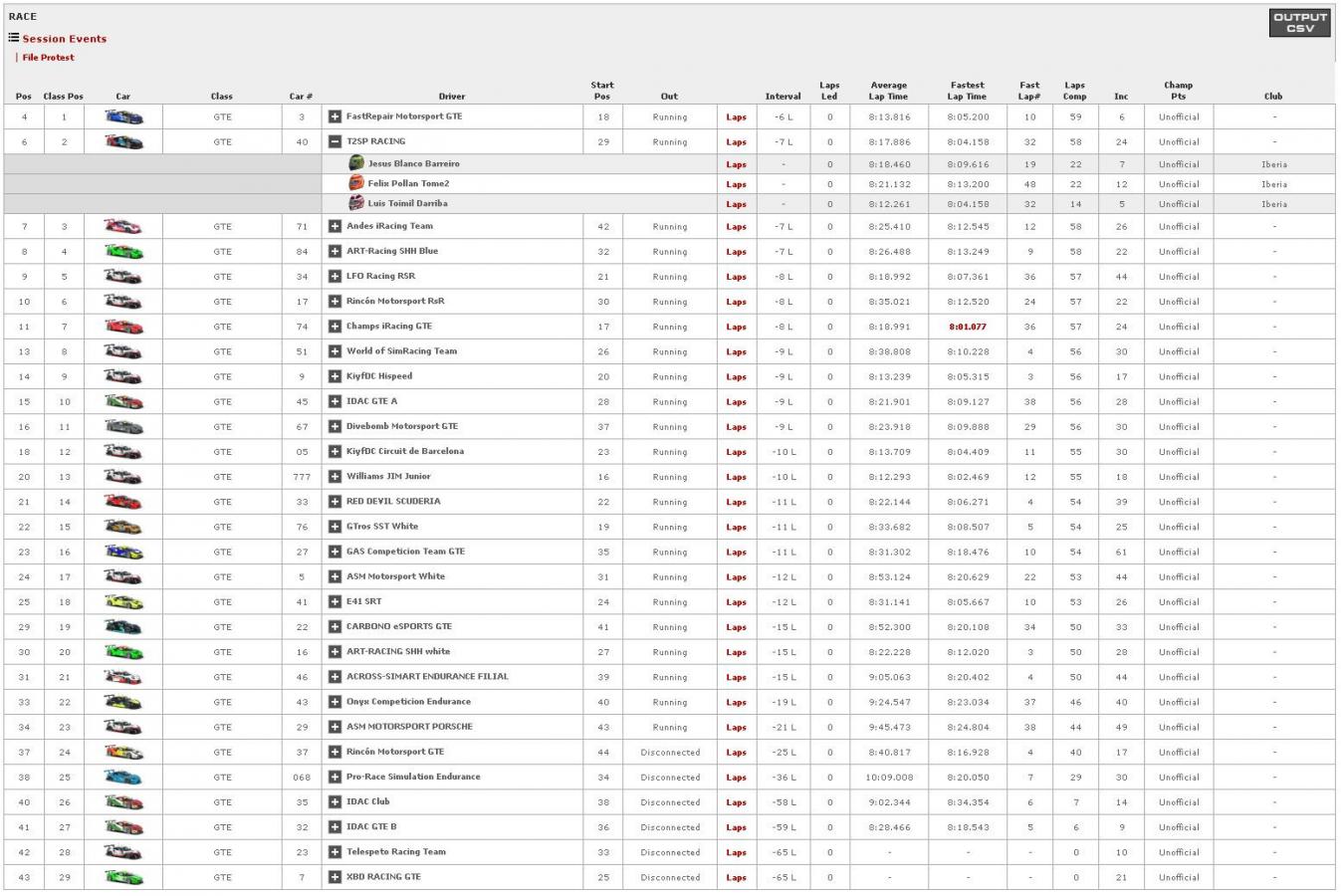Click the car image for FastRepair Motorsport GTE
Viewport: 1341px width, 896px height.
123,117
